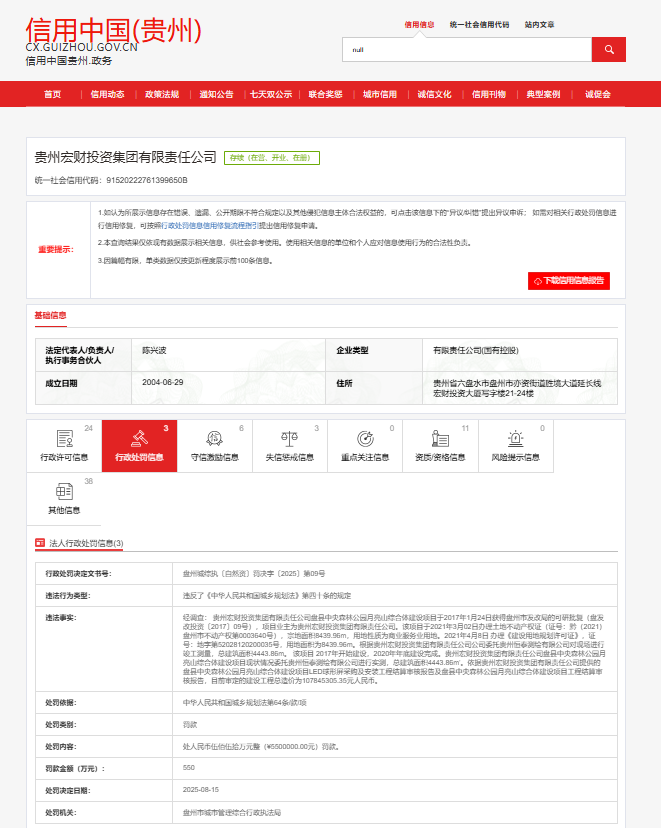This screenshot has height=828, width=661.
Task: Open 风险提示信息 alarm icon tab
Action: 516,446
